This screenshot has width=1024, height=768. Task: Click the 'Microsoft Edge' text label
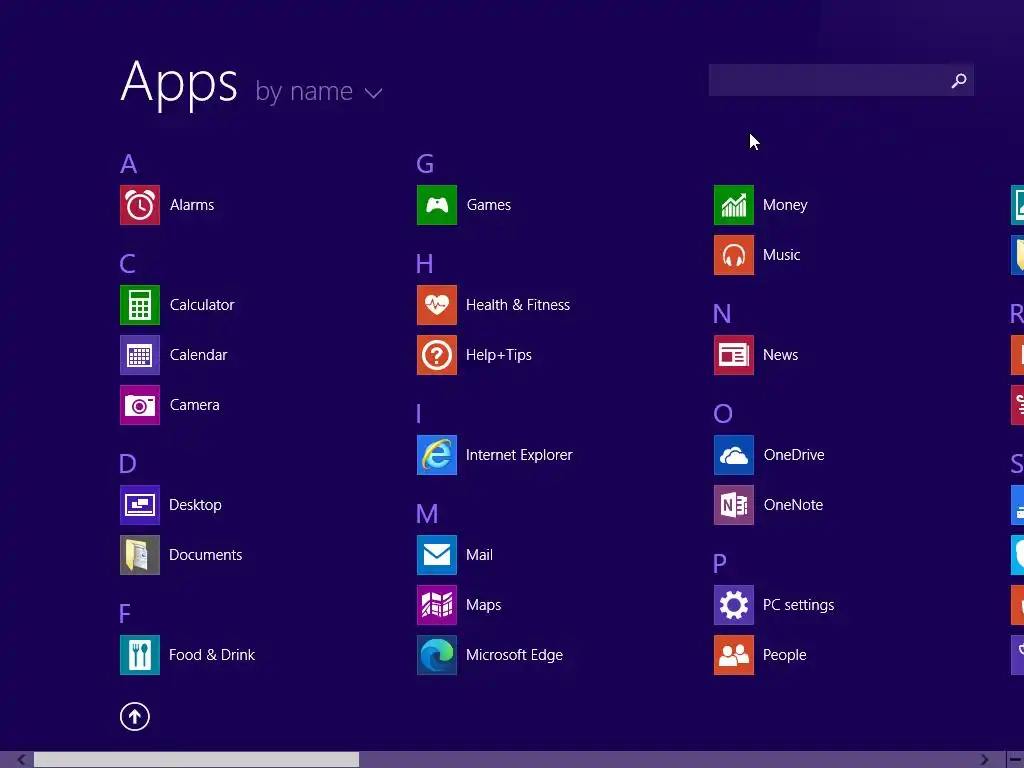click(515, 655)
